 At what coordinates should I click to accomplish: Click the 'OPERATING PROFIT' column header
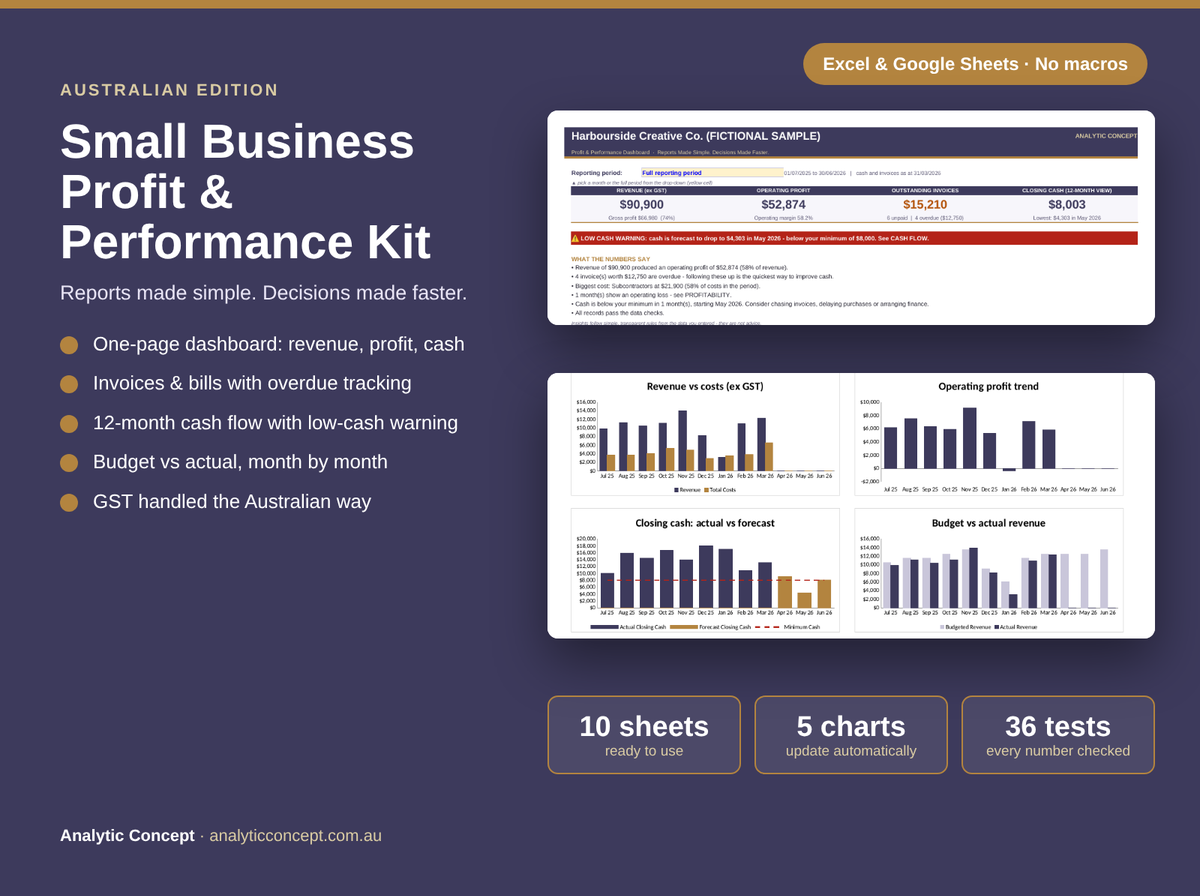(783, 190)
